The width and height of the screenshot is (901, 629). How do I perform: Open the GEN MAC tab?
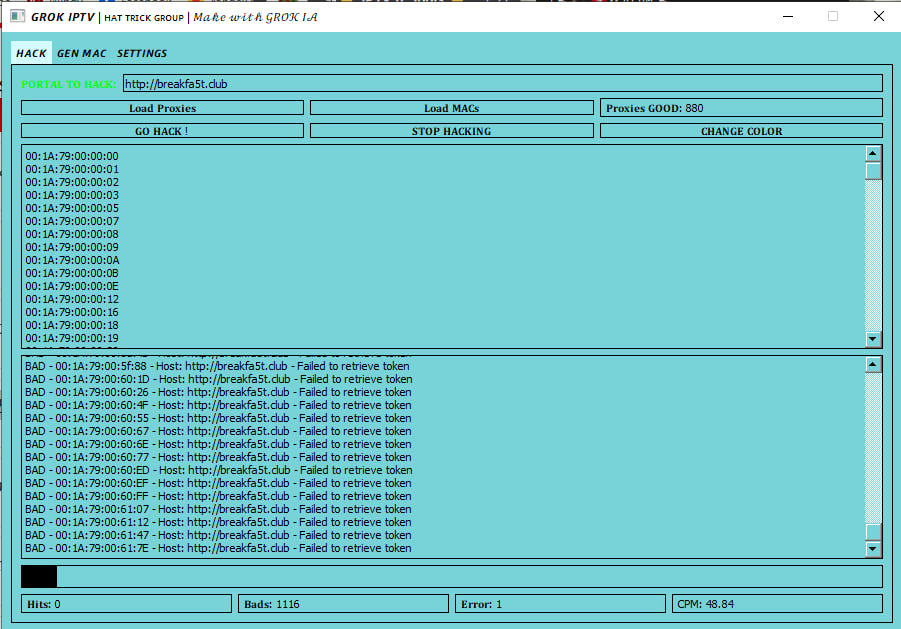[81, 53]
